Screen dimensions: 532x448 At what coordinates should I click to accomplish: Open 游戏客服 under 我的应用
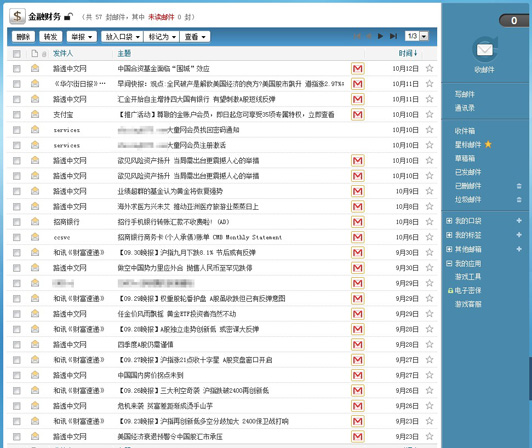coord(468,304)
